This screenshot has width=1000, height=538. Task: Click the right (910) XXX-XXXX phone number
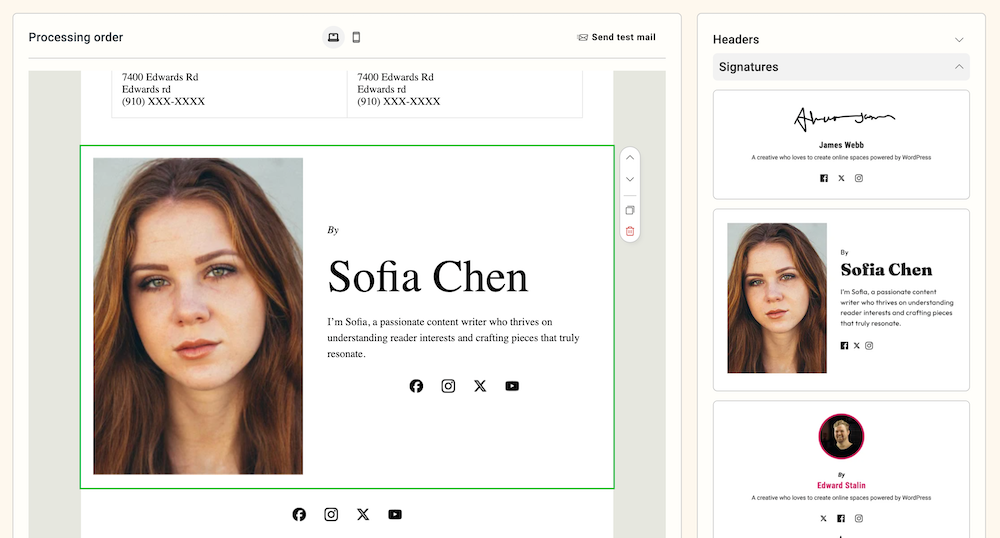399,102
